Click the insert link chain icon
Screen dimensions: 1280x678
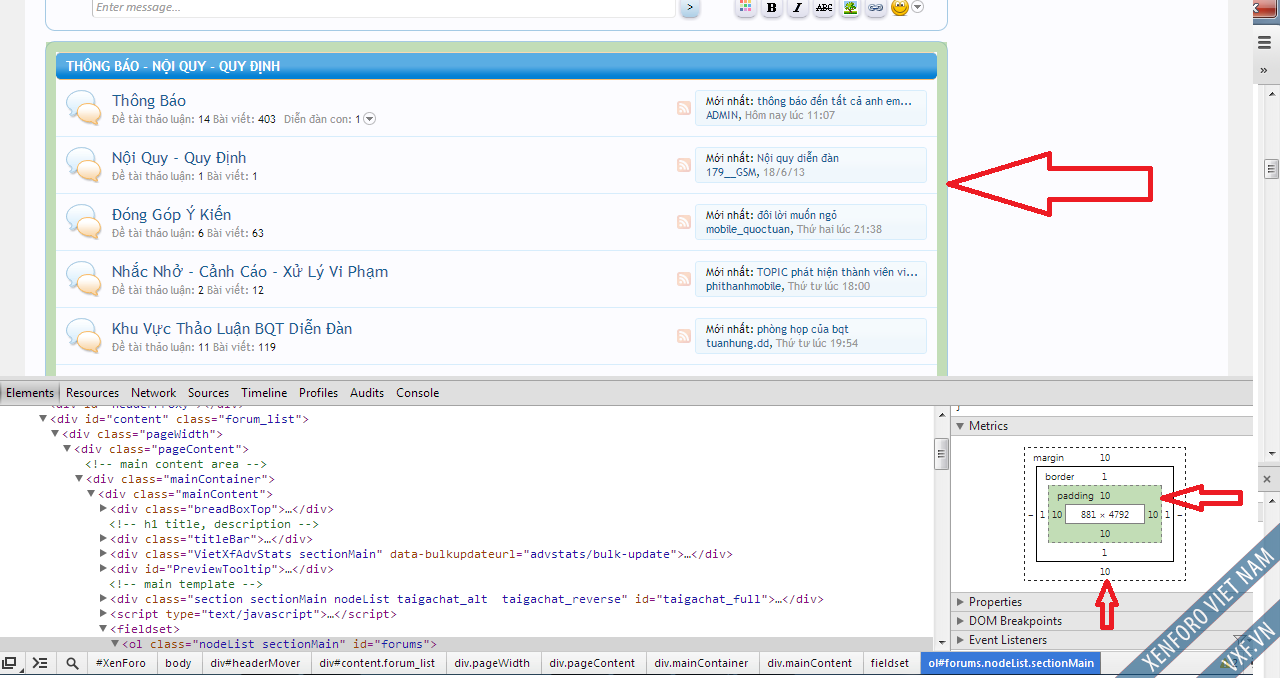(875, 8)
